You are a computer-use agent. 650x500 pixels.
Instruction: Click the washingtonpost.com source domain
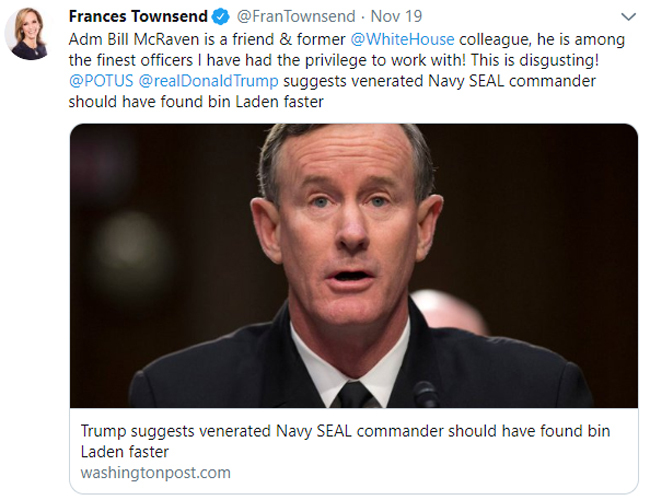155,471
